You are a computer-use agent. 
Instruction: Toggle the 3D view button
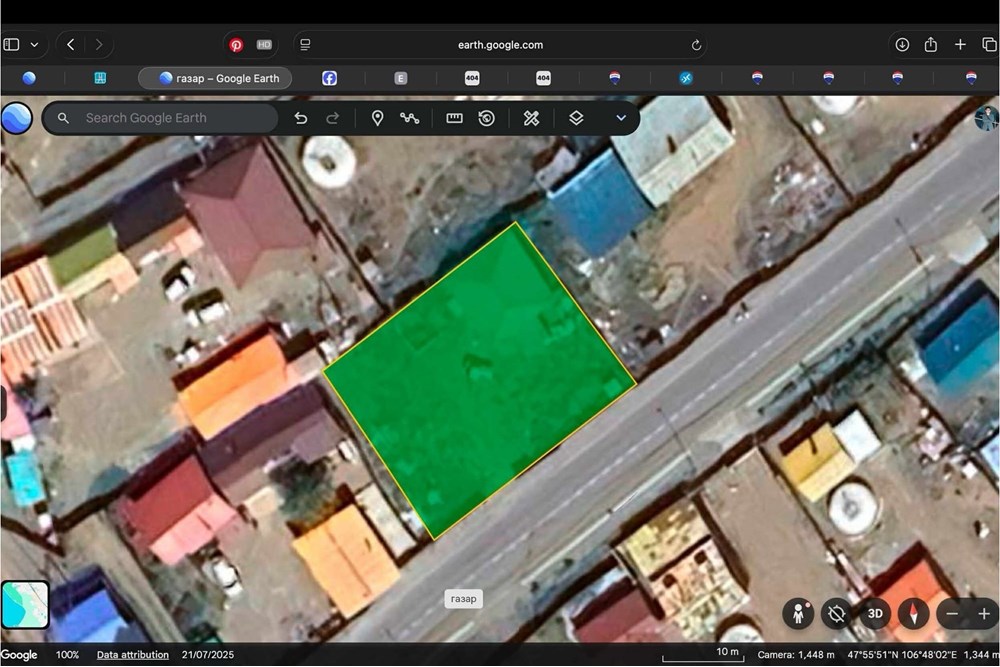click(x=875, y=613)
